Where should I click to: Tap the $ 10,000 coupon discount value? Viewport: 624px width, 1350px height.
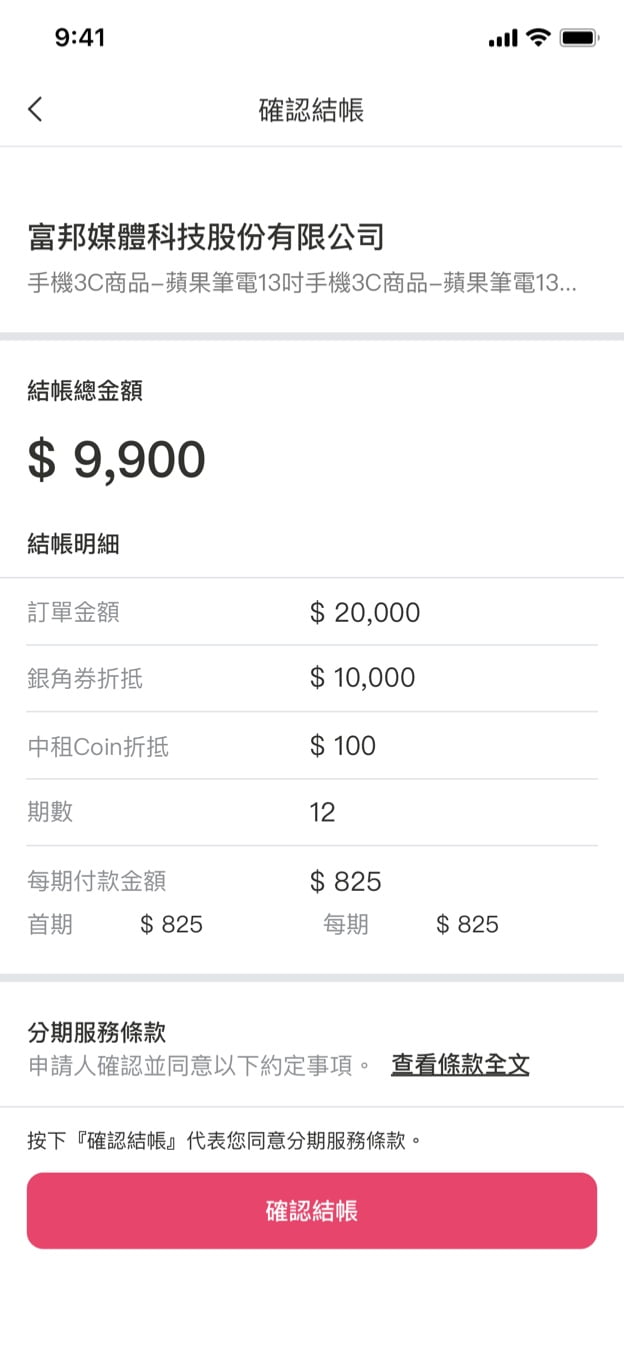pyautogui.click(x=362, y=678)
